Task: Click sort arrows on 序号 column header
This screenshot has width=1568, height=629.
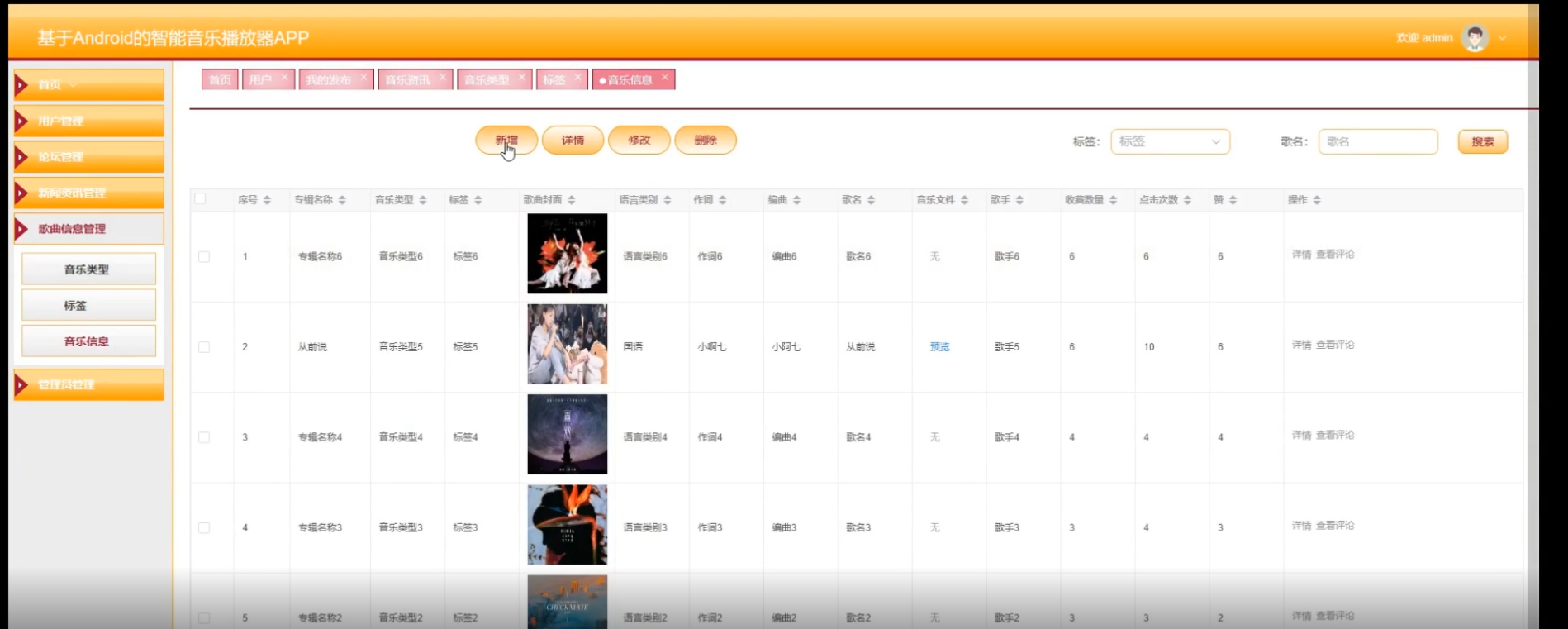Action: tap(267, 200)
